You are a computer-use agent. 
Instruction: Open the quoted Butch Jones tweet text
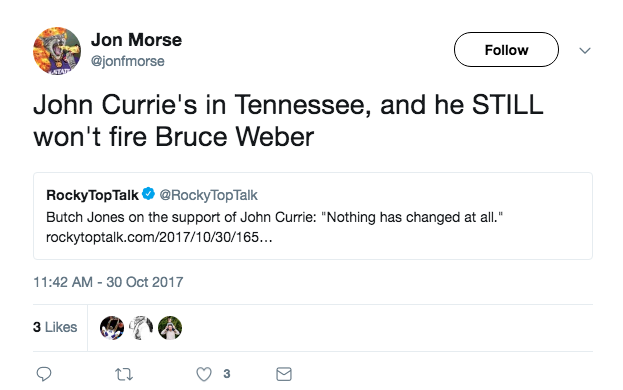[275, 217]
